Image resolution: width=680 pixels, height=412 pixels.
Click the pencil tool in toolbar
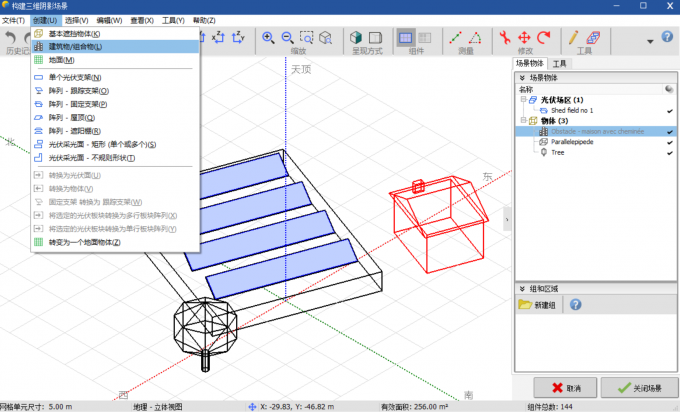click(x=575, y=38)
